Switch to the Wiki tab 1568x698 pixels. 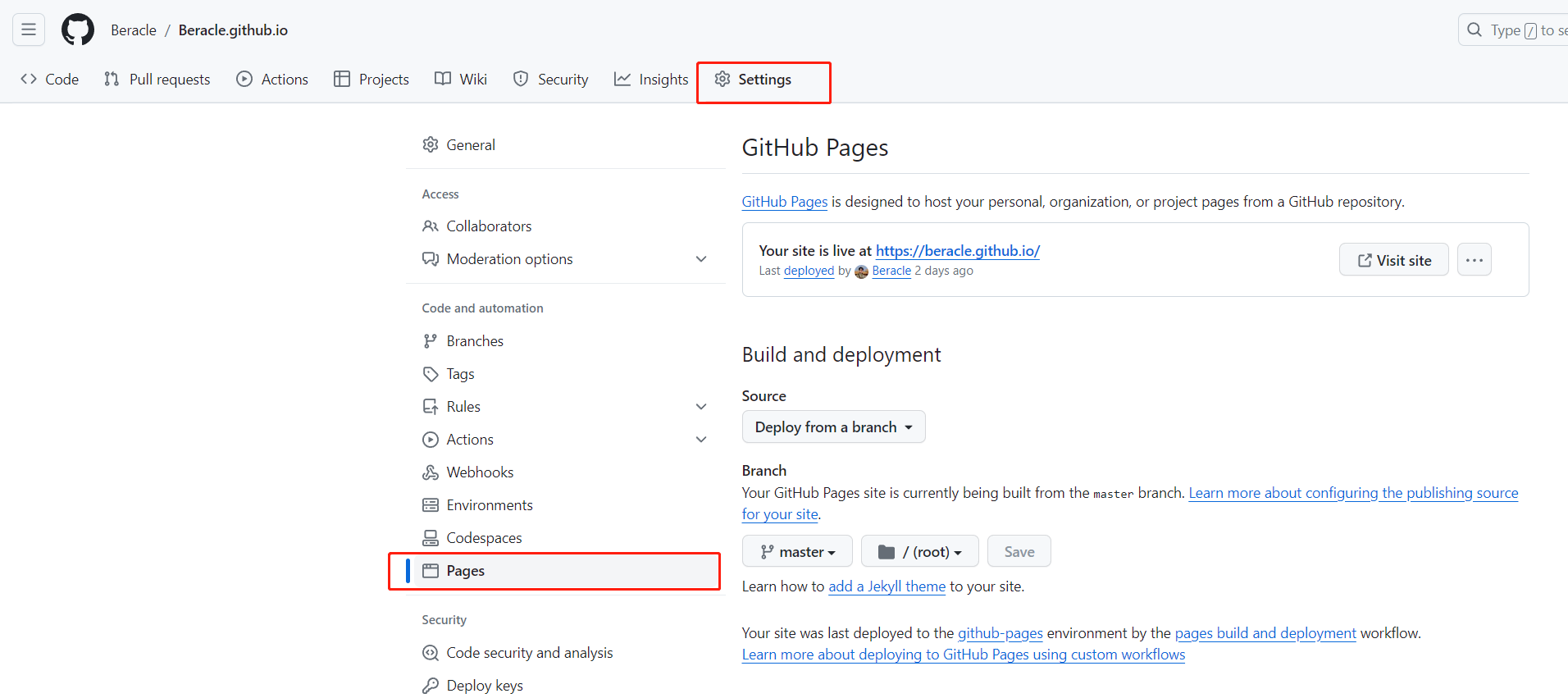point(461,80)
